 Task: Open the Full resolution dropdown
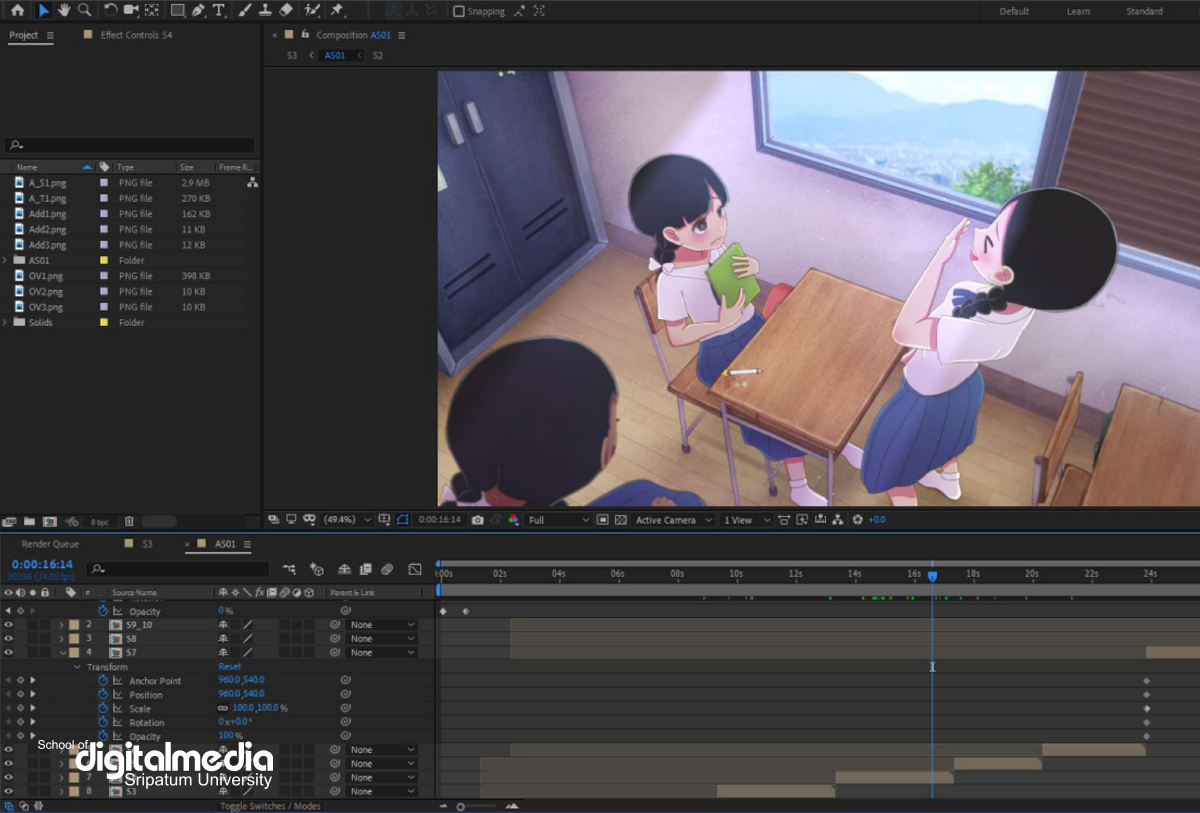(560, 520)
